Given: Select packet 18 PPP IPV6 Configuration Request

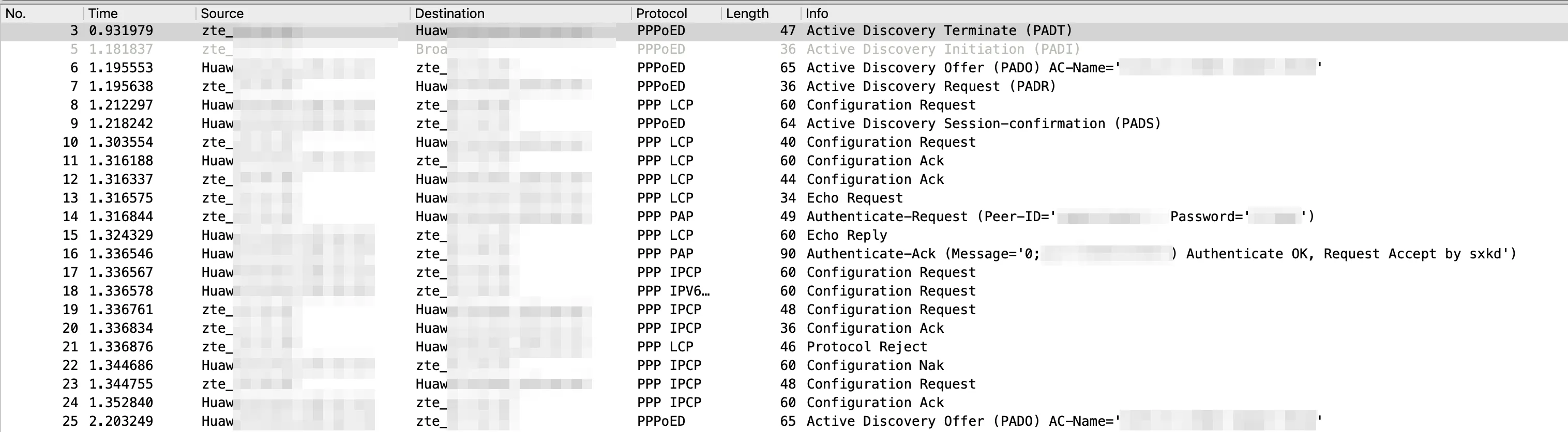Looking at the screenshot, I should point(891,291).
